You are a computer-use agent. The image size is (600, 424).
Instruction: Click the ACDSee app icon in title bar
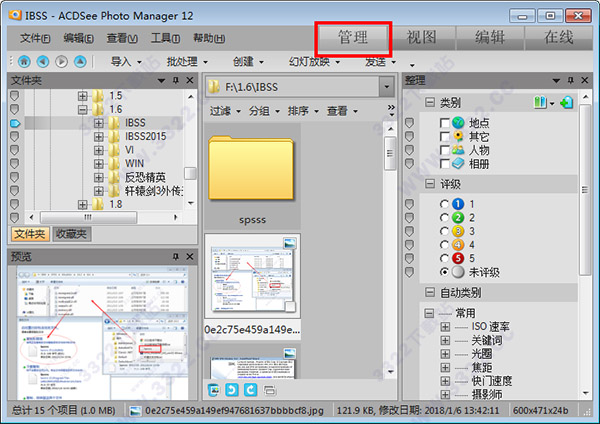(15, 15)
